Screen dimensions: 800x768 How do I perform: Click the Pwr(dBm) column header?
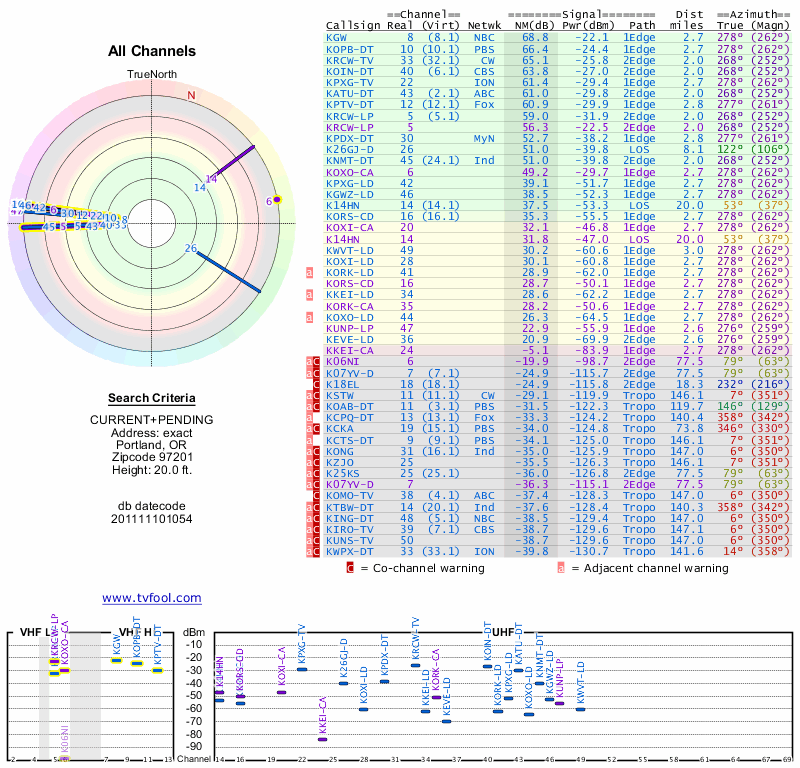[588, 26]
